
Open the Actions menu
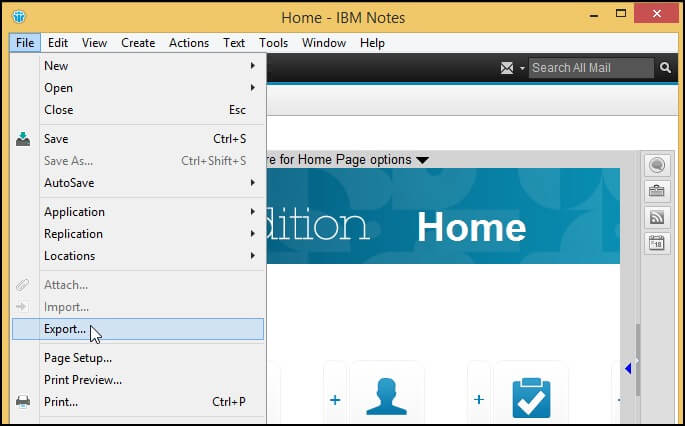coord(189,43)
